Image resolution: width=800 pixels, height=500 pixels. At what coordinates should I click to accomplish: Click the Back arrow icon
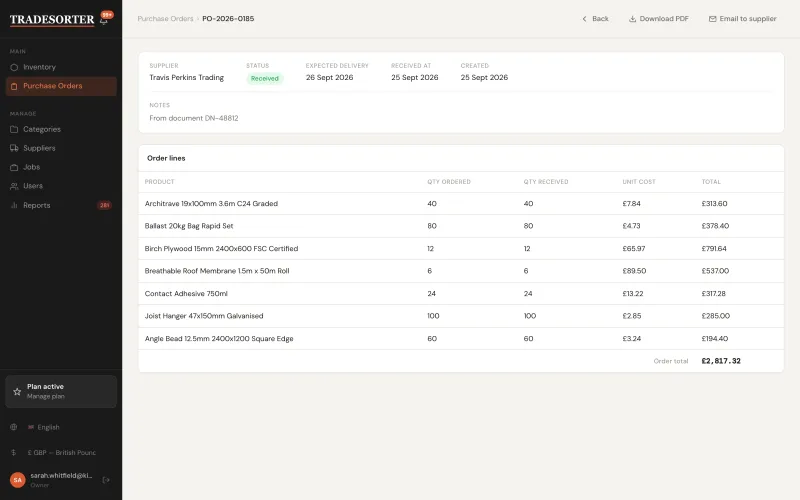pyautogui.click(x=585, y=19)
